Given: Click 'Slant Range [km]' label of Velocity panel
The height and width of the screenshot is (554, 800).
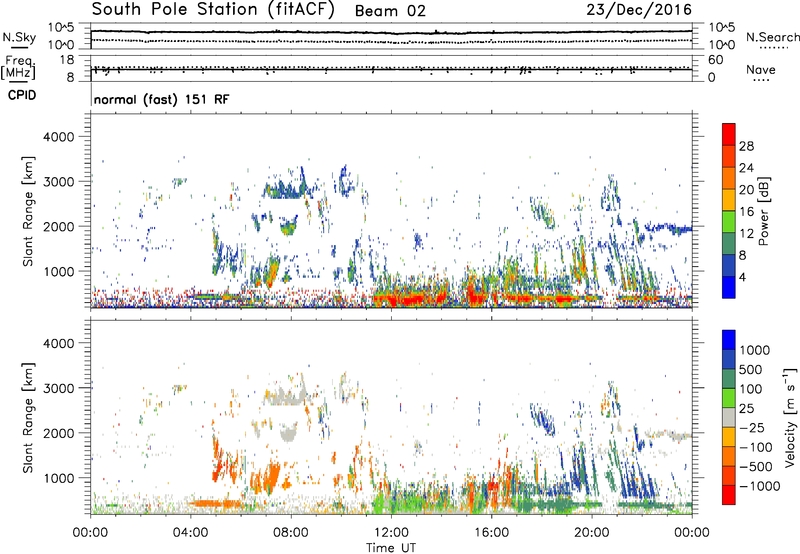Looking at the screenshot, I should pyautogui.click(x=28, y=418).
